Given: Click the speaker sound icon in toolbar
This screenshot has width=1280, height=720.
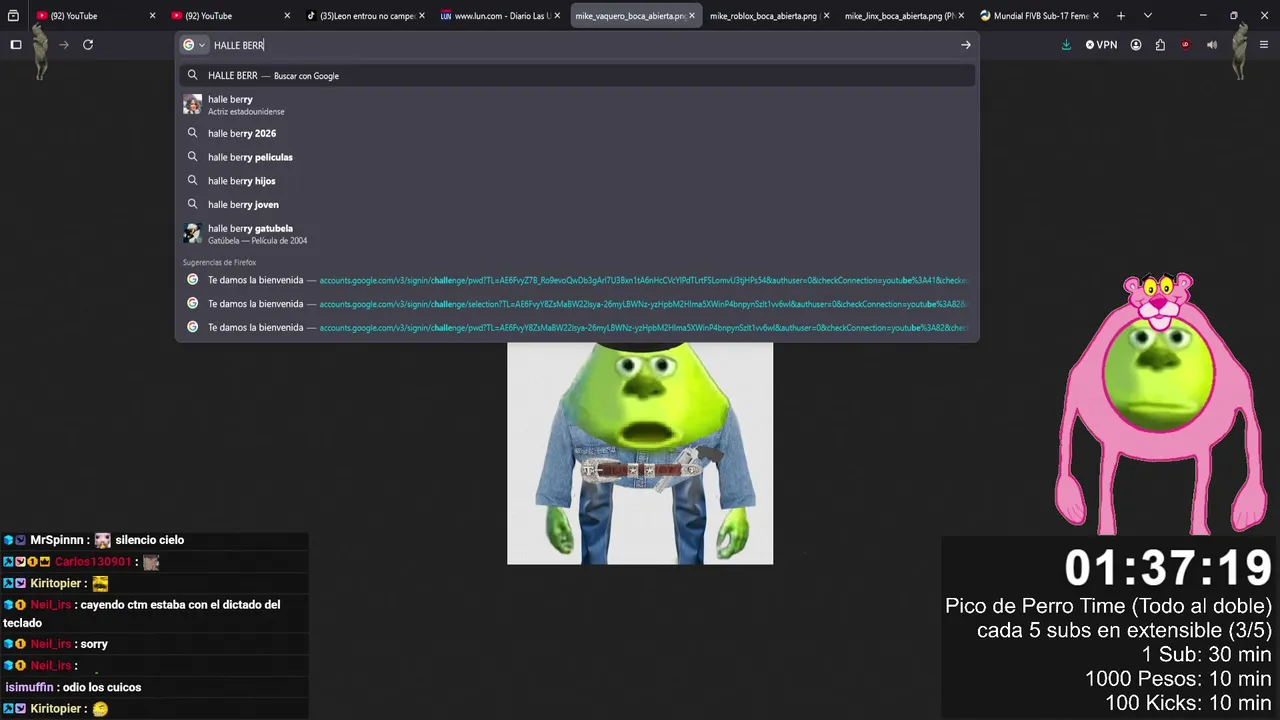Looking at the screenshot, I should (x=1212, y=45).
